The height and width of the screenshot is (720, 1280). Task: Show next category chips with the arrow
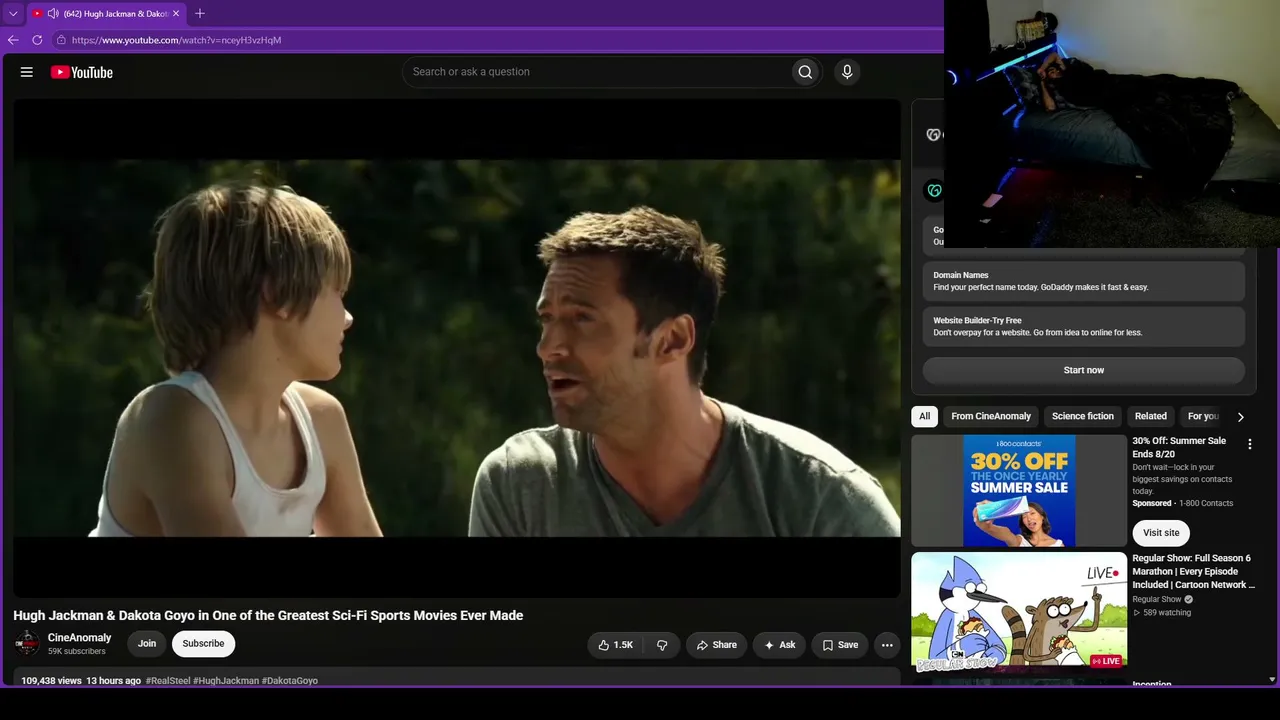(1240, 417)
